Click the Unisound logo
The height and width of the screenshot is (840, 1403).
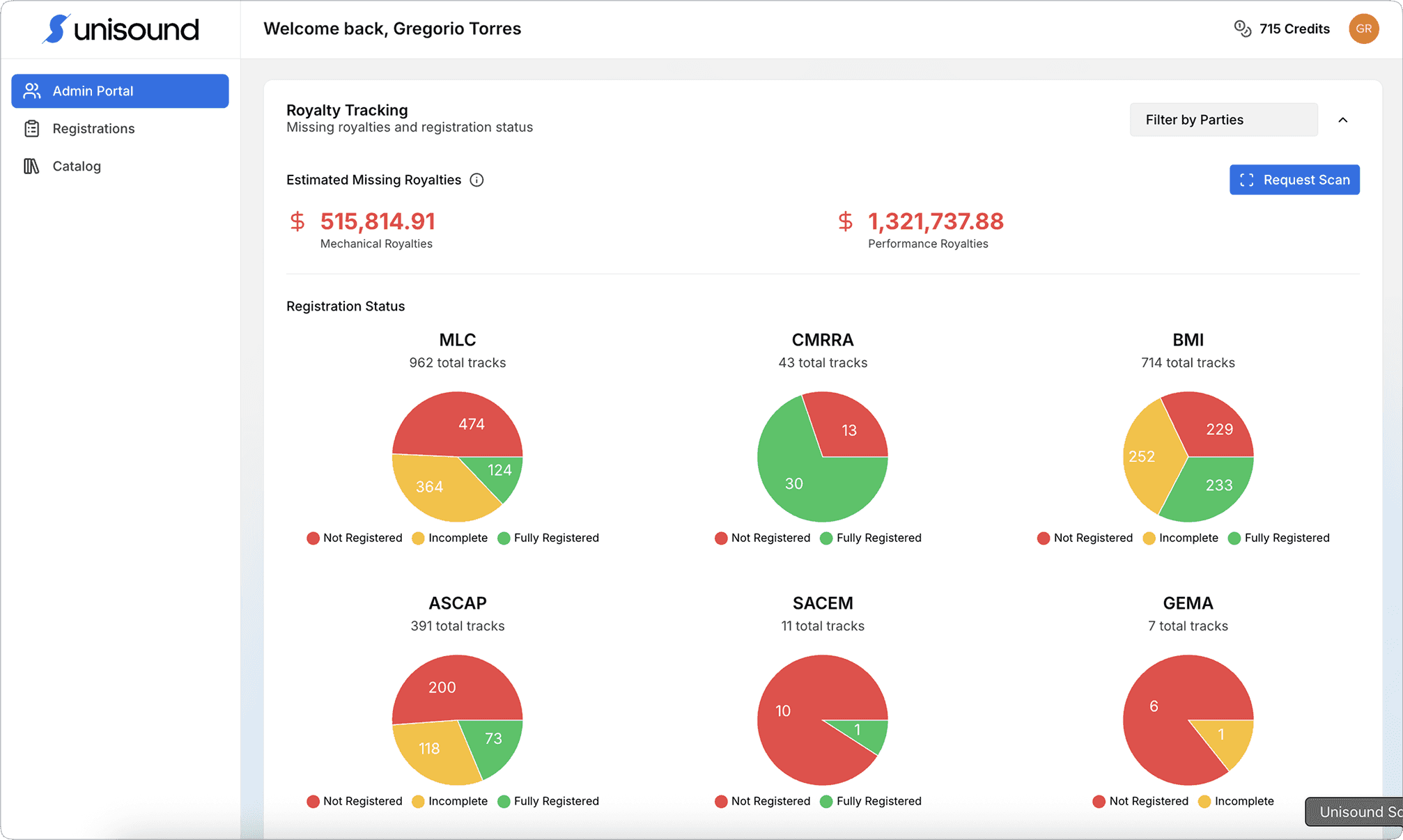point(121,29)
